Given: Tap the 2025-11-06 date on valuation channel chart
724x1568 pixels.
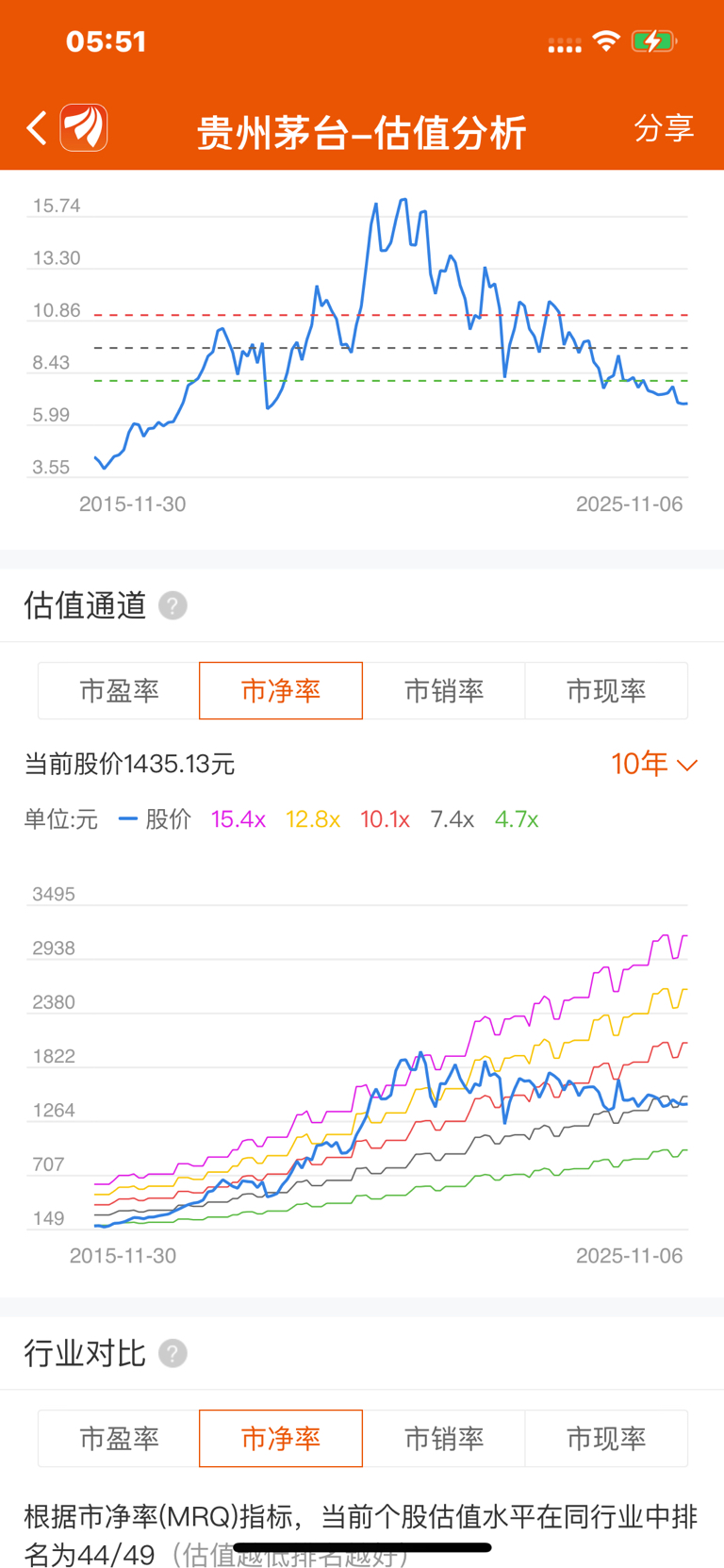Looking at the screenshot, I should 629,1256.
